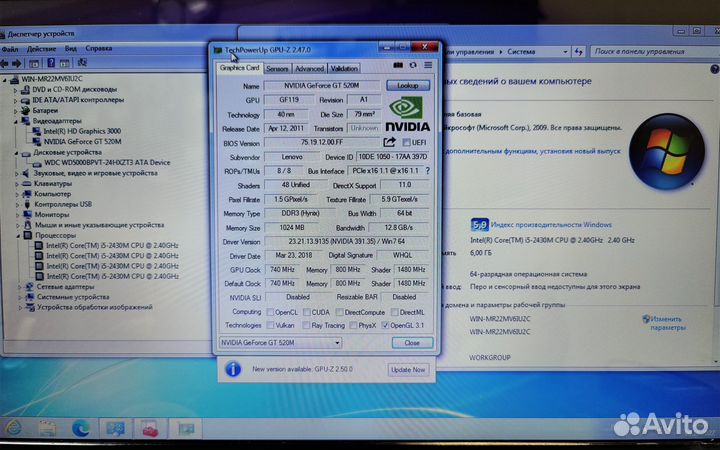Viewport: 720px width, 450px height.
Task: Open the Действие menu
Action: pos(41,49)
